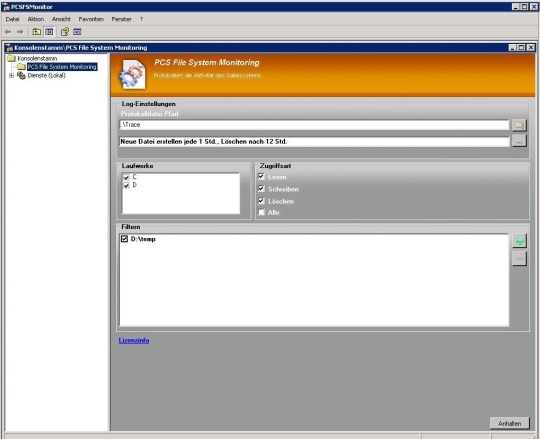
Task: Toggle drive C checkbox
Action: pos(126,177)
